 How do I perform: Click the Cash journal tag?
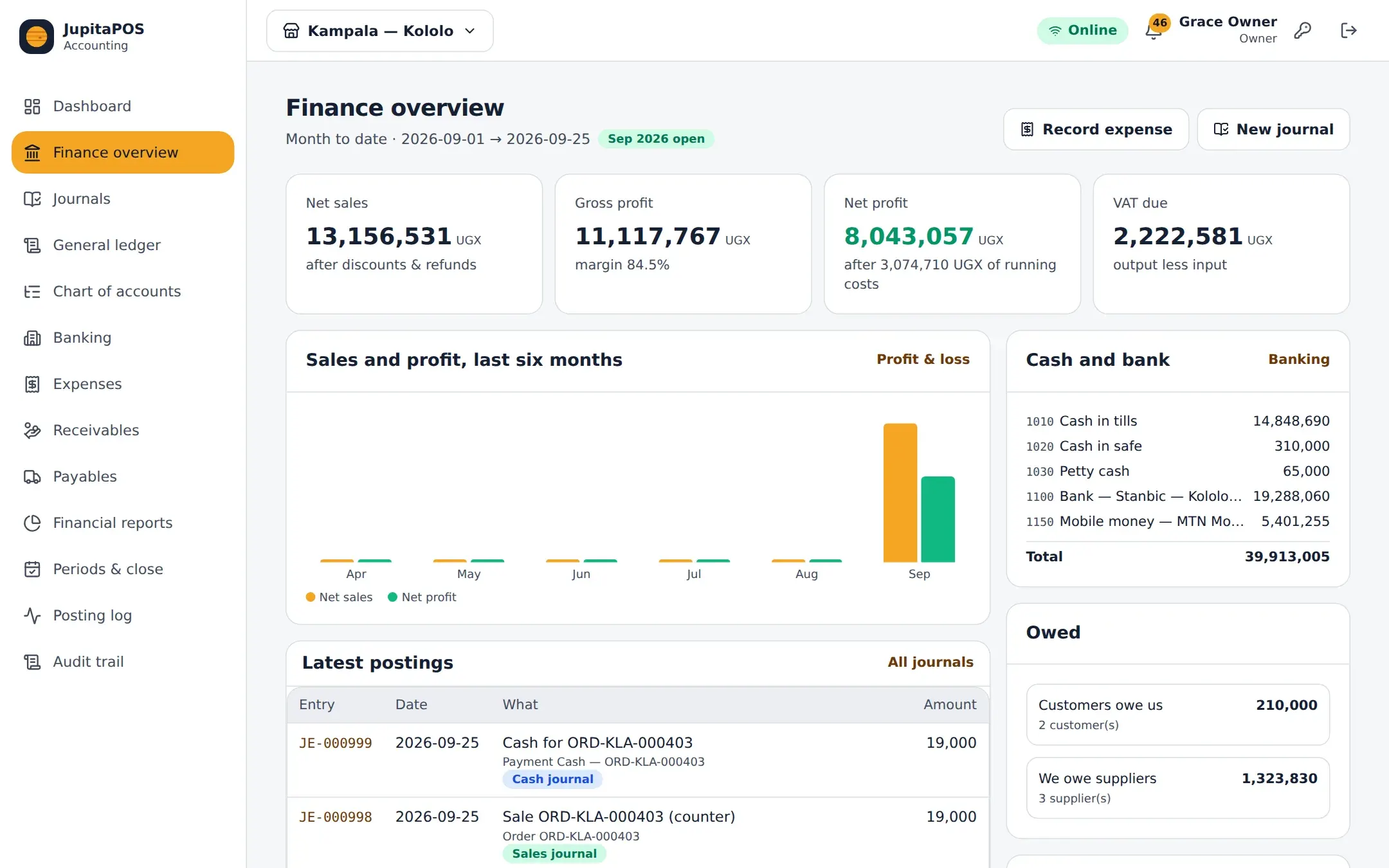pos(552,779)
